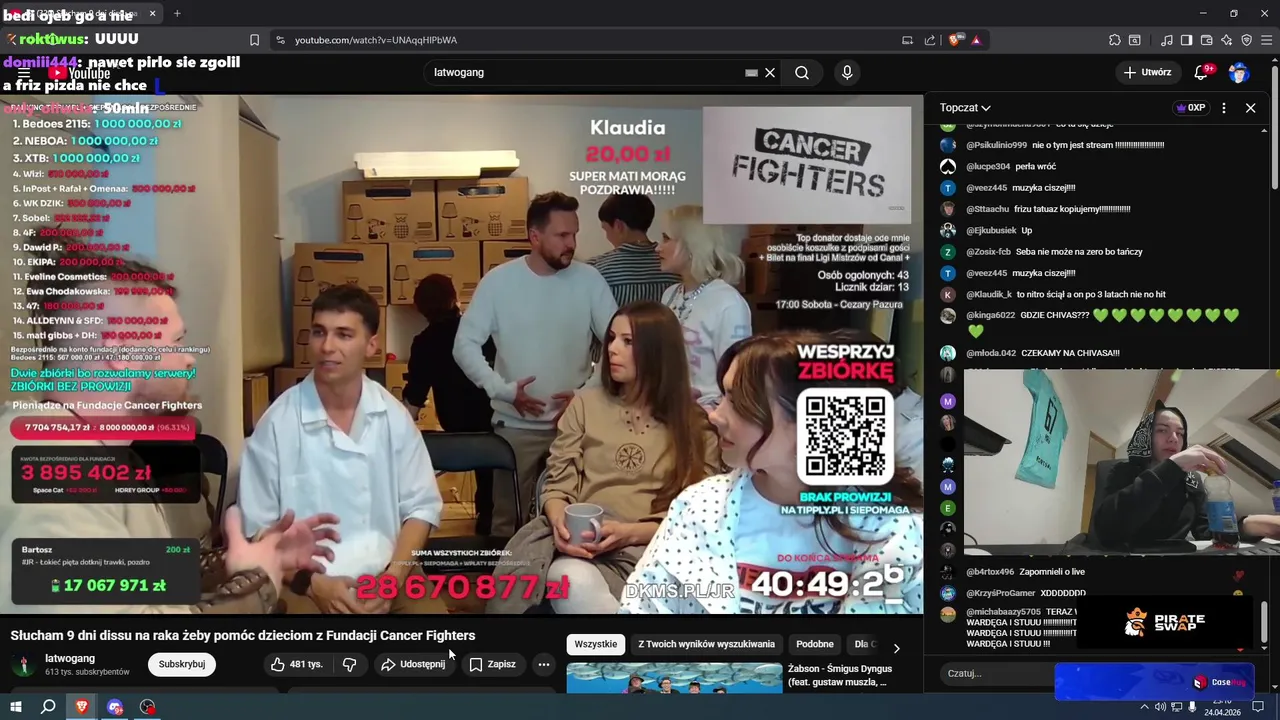Open the screen cast icon in address bar
Image resolution: width=1280 pixels, height=720 pixels.
(x=907, y=40)
